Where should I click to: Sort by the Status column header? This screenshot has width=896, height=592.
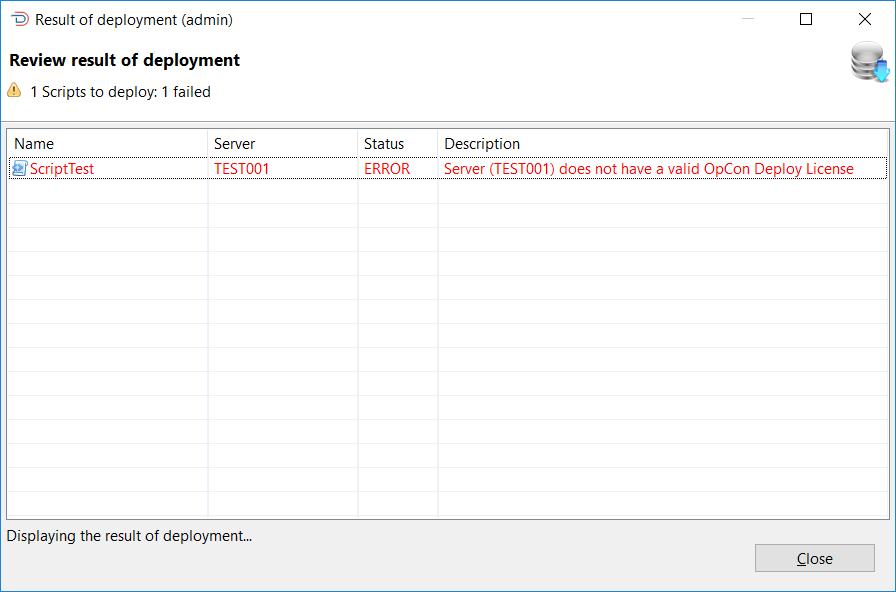click(x=398, y=143)
